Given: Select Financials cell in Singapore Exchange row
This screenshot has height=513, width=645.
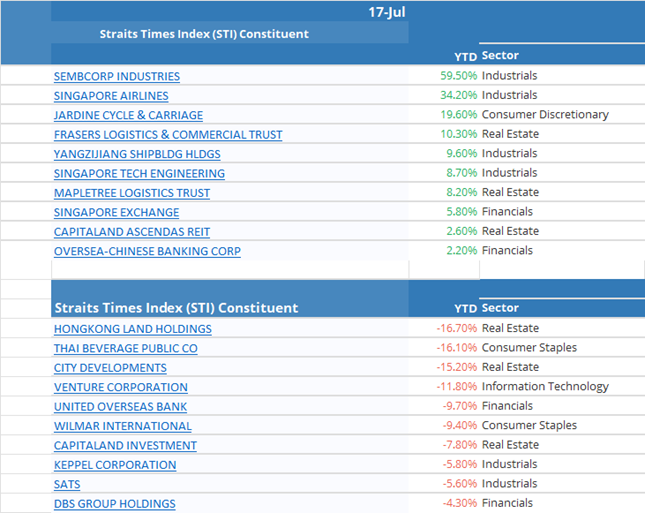Looking at the screenshot, I should [507, 211].
